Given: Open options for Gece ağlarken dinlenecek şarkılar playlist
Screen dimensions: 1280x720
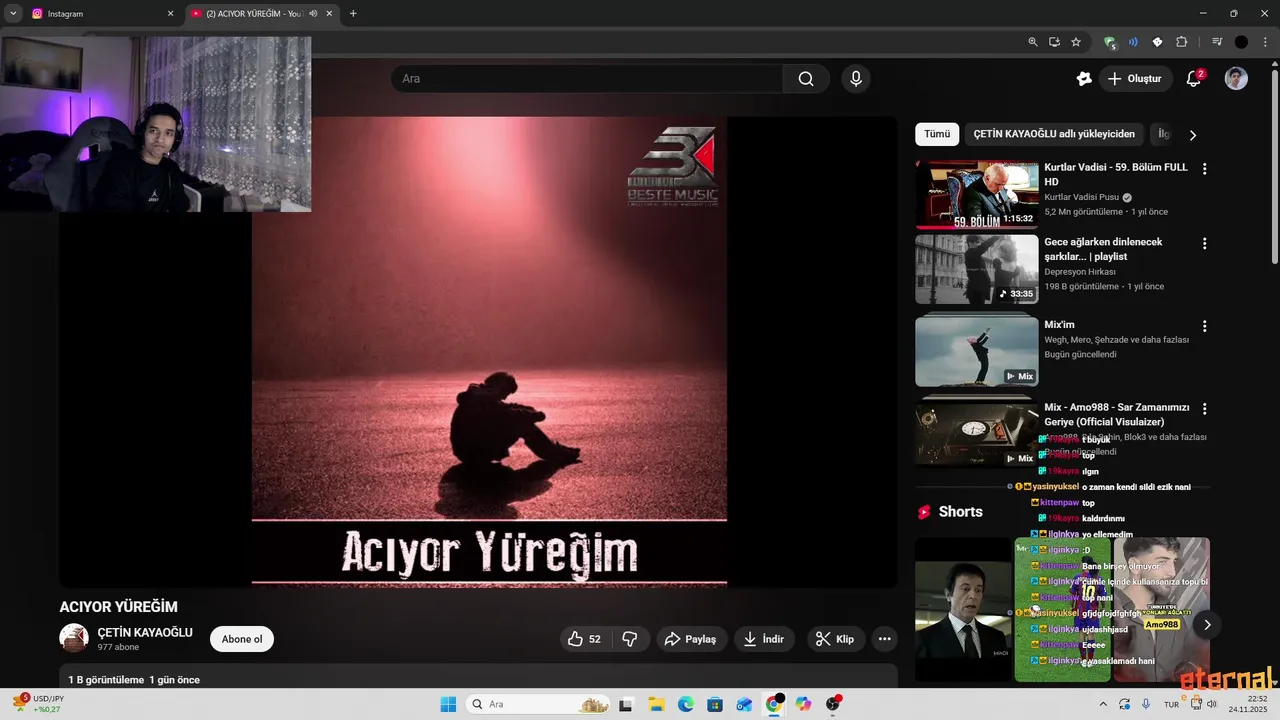Looking at the screenshot, I should [1204, 244].
